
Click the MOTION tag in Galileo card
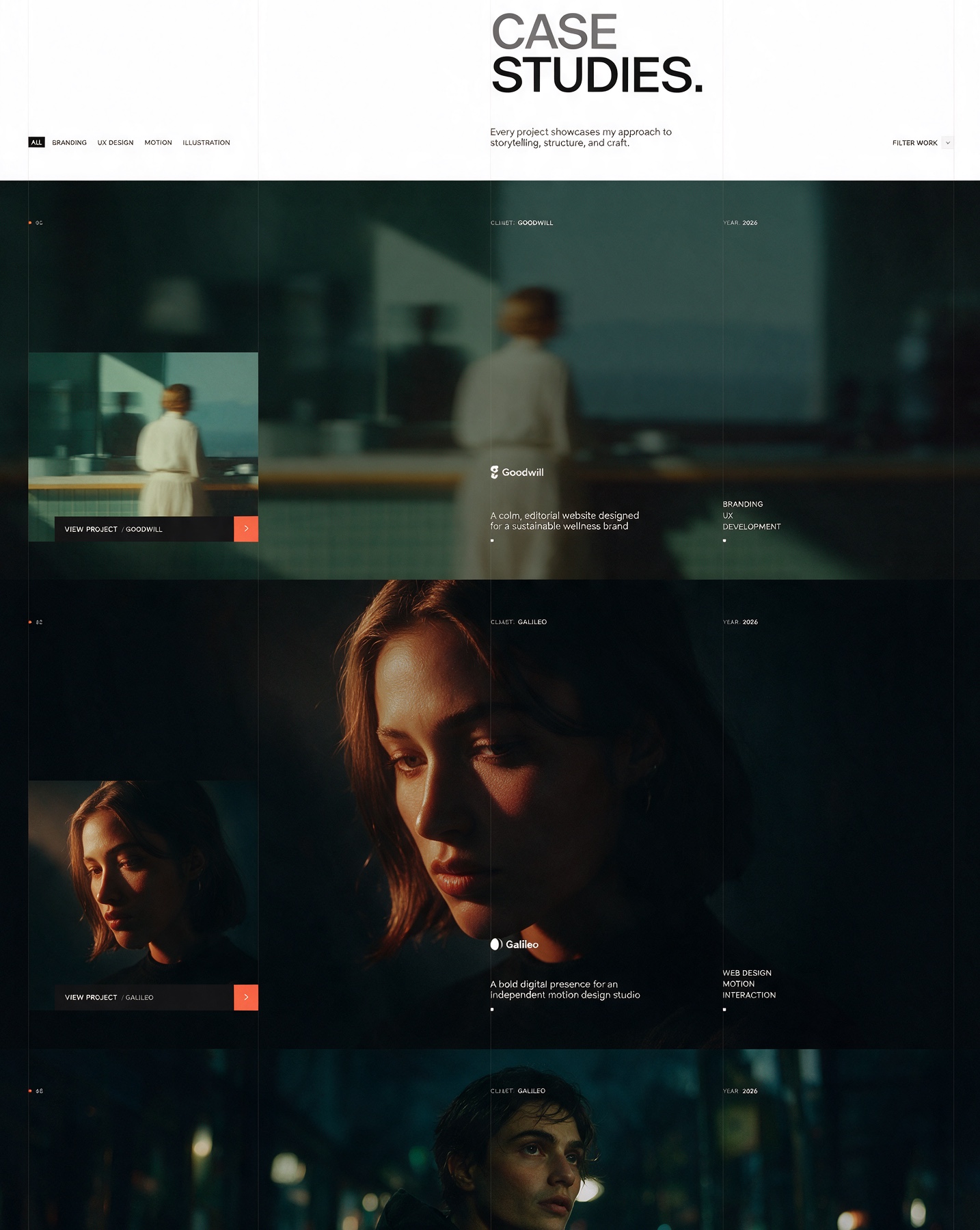pos(739,984)
